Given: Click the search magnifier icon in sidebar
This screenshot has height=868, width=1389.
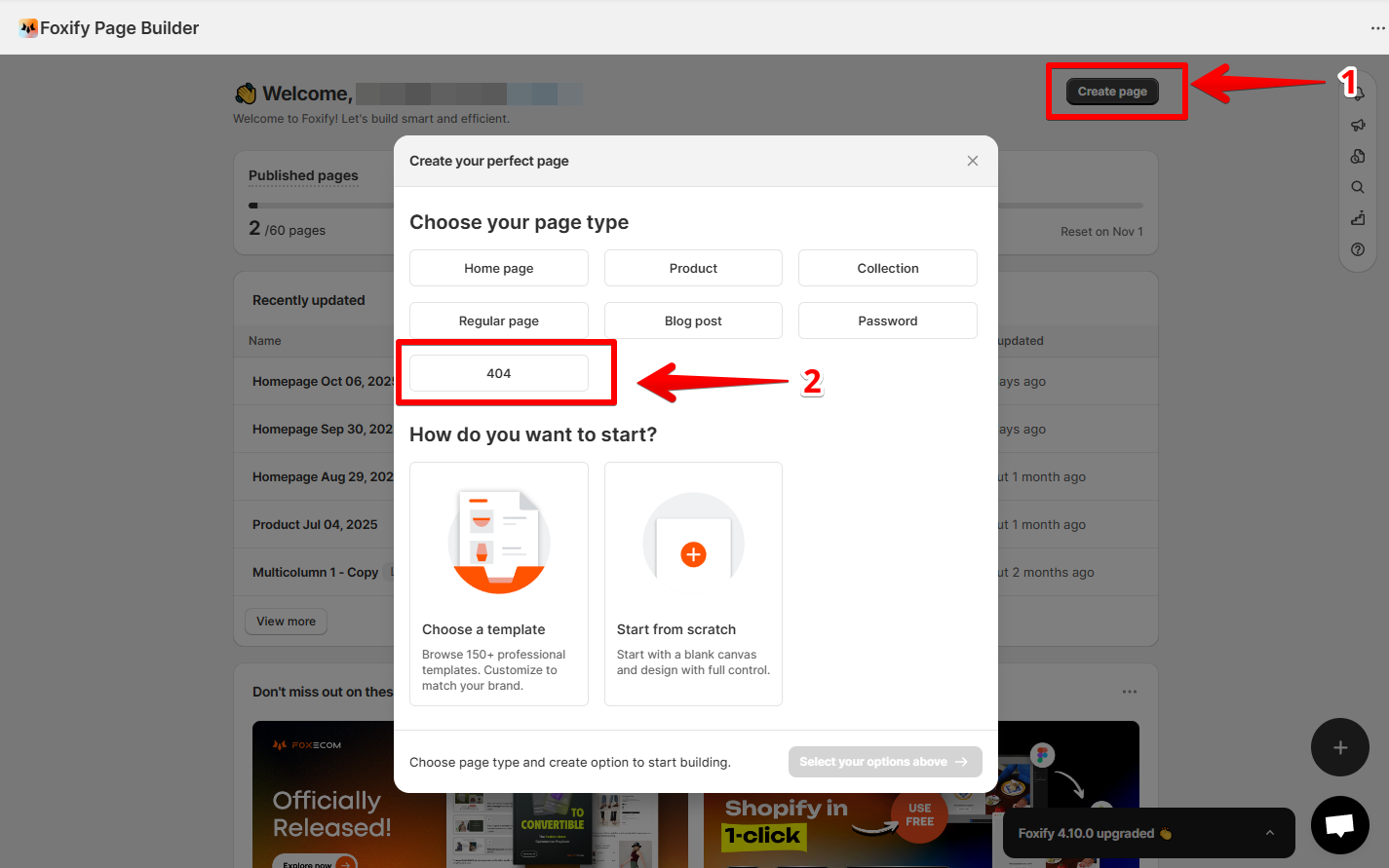Looking at the screenshot, I should coord(1358,187).
